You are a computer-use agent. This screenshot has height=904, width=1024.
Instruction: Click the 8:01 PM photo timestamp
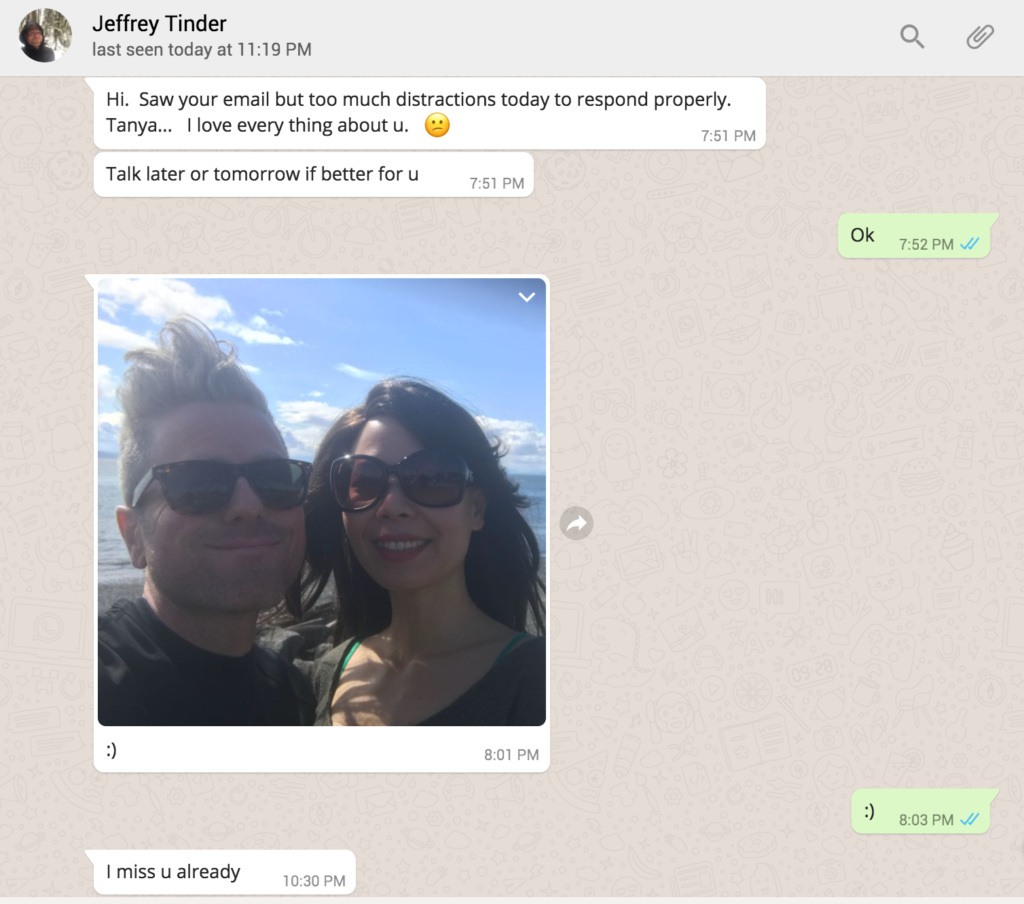pyautogui.click(x=511, y=755)
